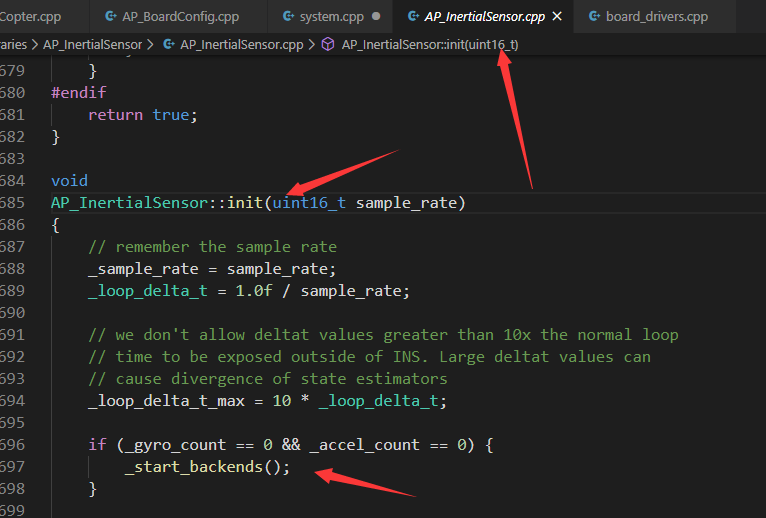Click the C++ file icon on AP_BoardConfig.cpp tab
766x518 pixels.
(111, 16)
